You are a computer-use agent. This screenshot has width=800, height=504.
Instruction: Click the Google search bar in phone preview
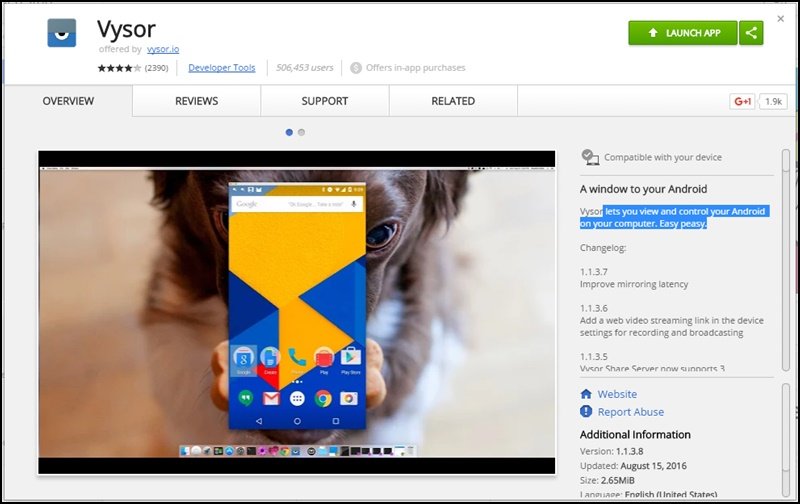tap(297, 204)
